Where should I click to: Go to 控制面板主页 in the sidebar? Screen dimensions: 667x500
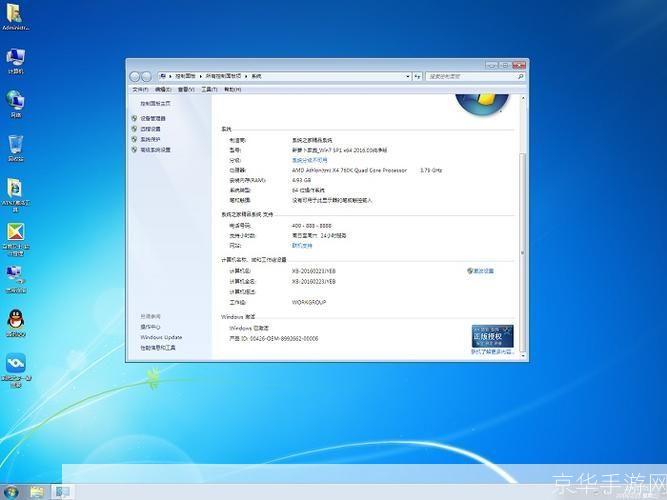tap(155, 103)
